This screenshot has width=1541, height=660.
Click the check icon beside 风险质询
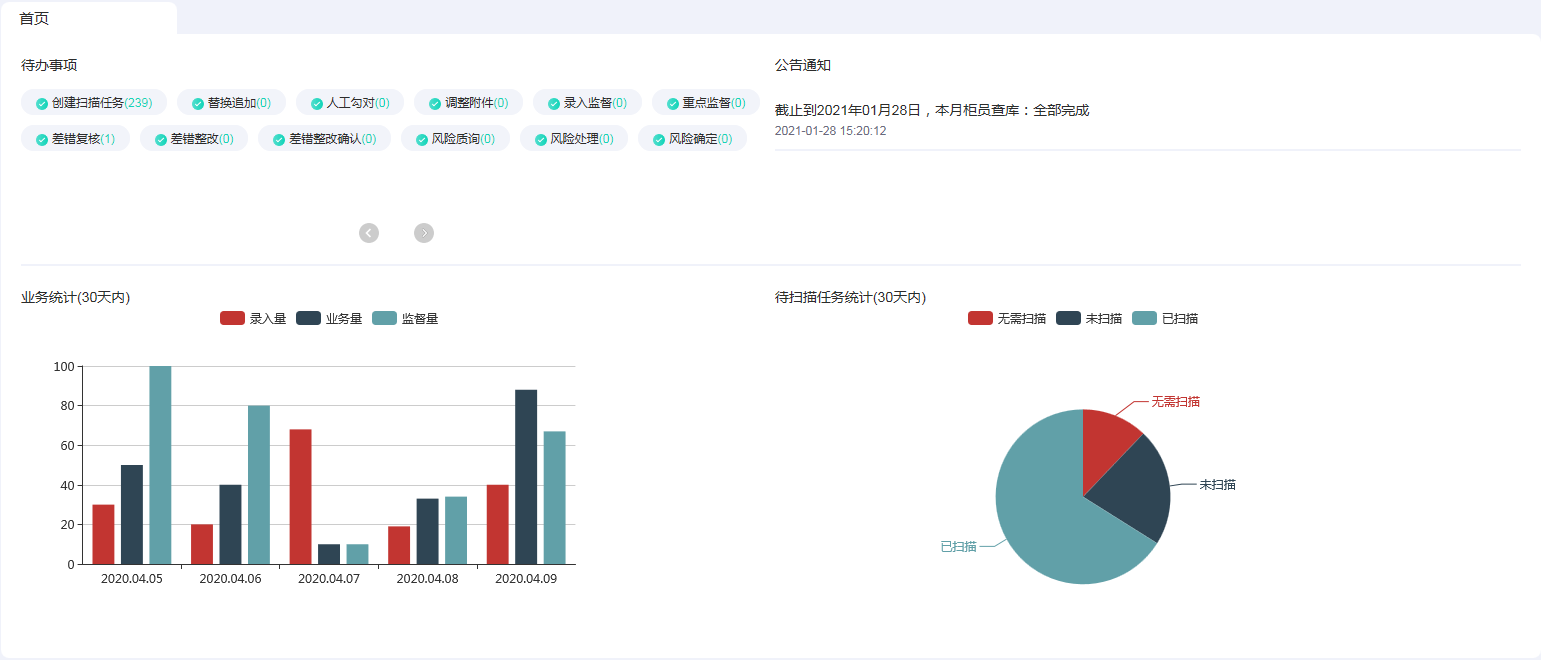(422, 139)
